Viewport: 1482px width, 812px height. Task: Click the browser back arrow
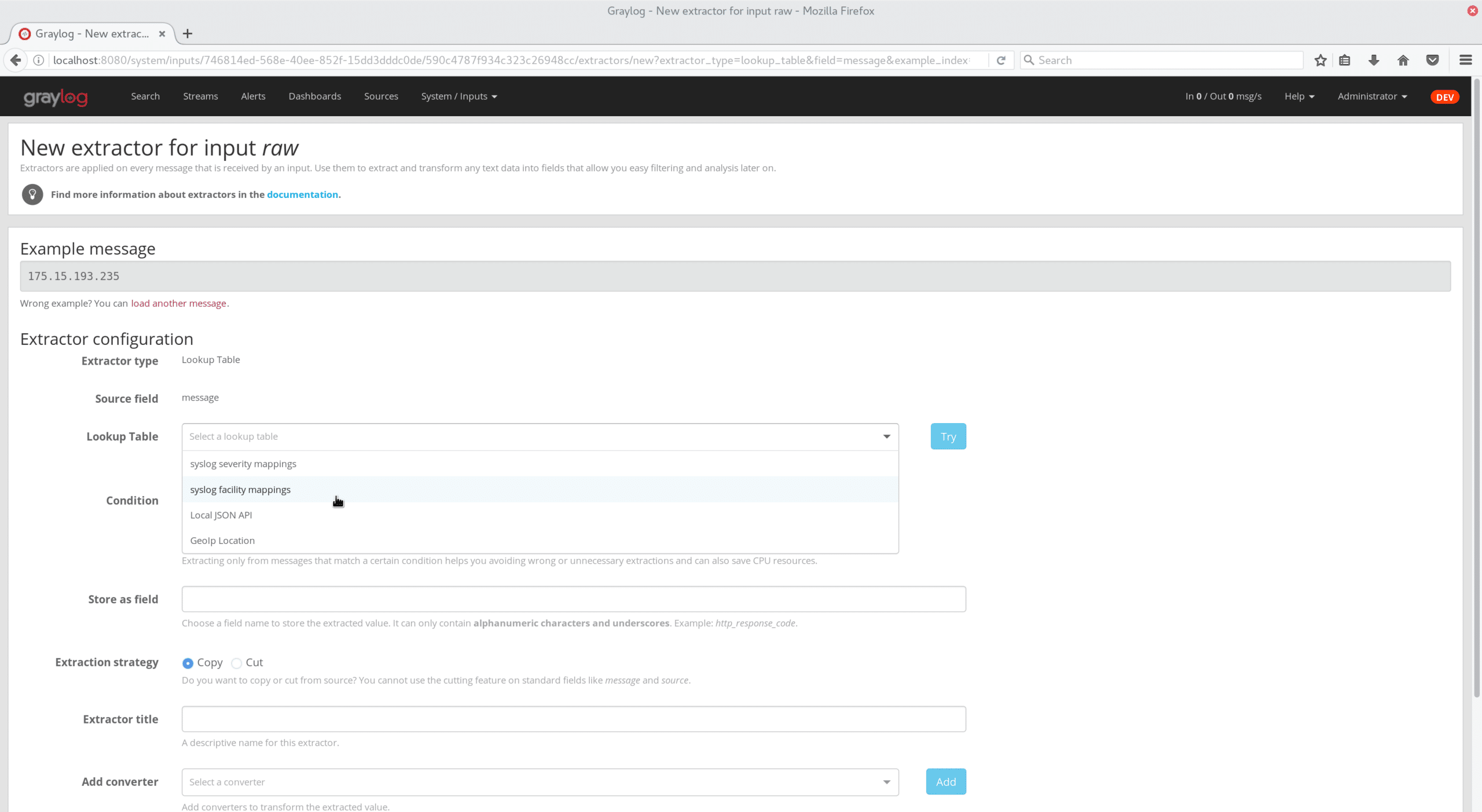(x=16, y=60)
